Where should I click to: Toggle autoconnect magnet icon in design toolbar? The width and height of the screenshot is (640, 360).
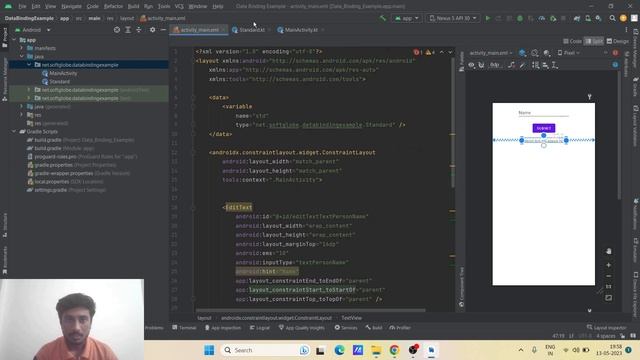(482, 65)
